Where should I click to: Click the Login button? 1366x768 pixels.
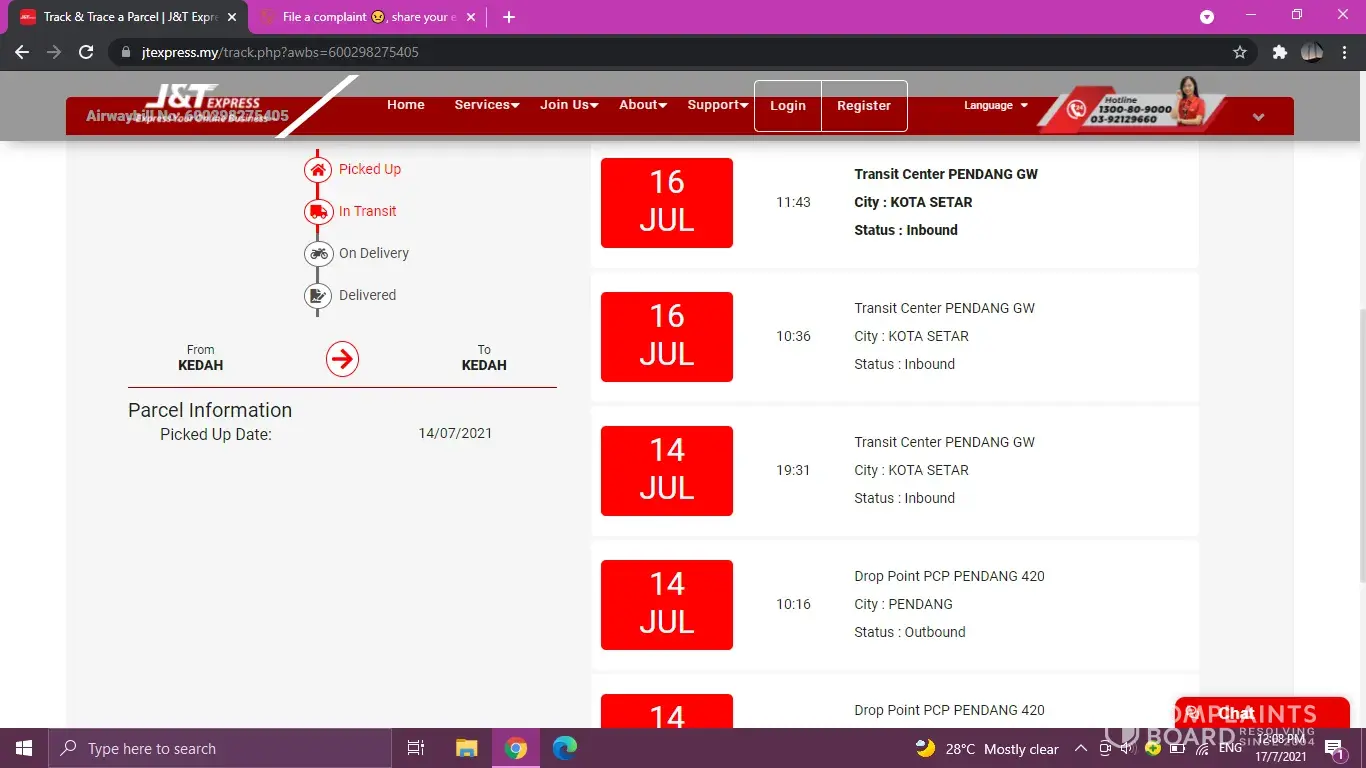click(x=788, y=106)
